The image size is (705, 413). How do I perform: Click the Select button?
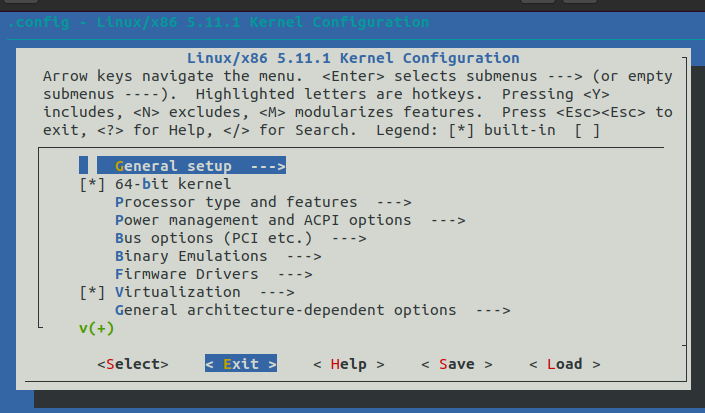(133, 364)
